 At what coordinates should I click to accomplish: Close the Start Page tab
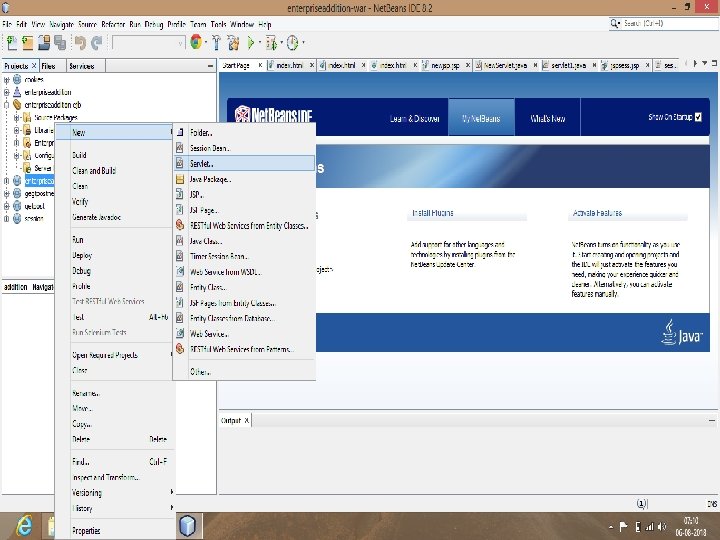tap(260, 66)
